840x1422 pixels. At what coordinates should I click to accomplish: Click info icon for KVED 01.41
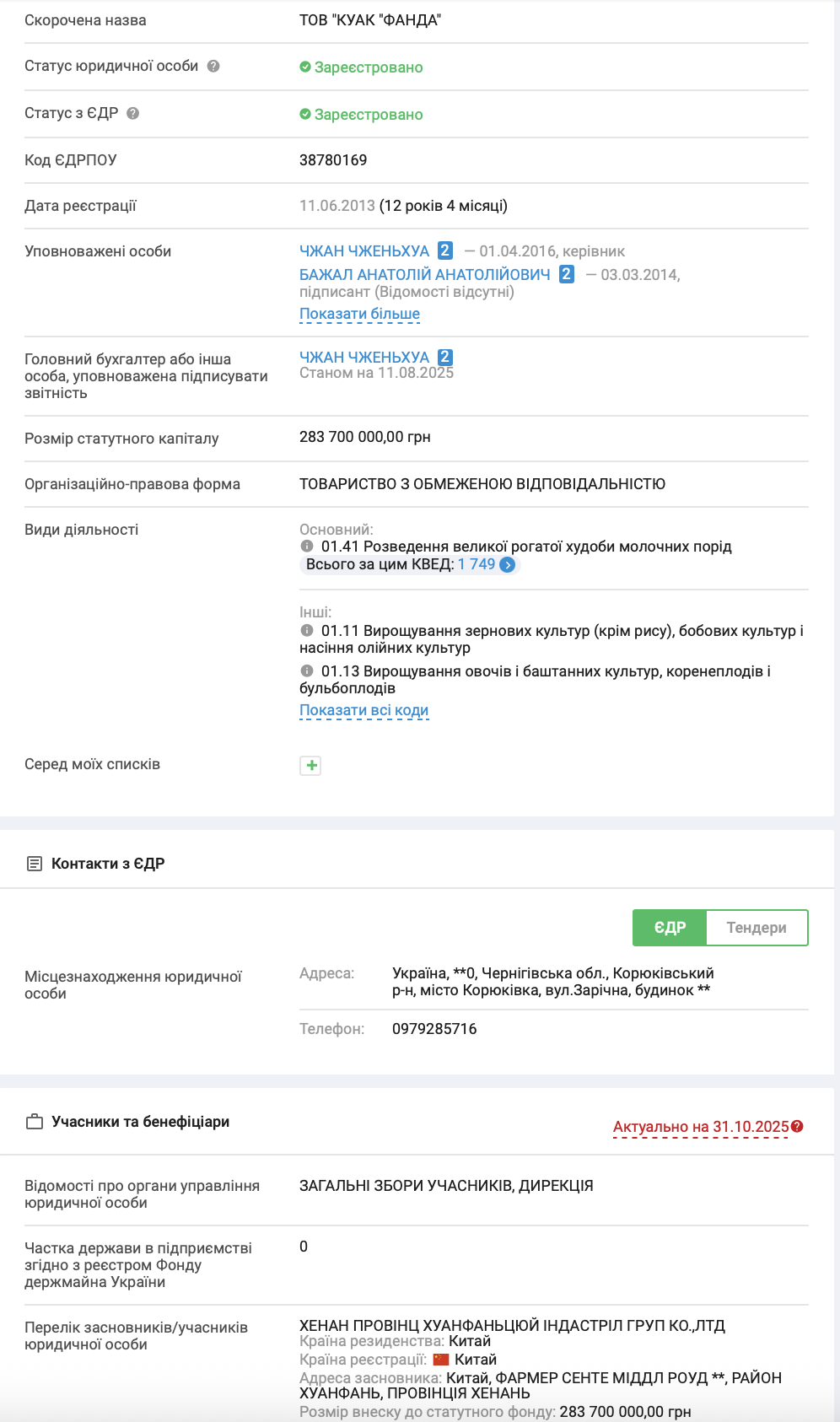(307, 547)
